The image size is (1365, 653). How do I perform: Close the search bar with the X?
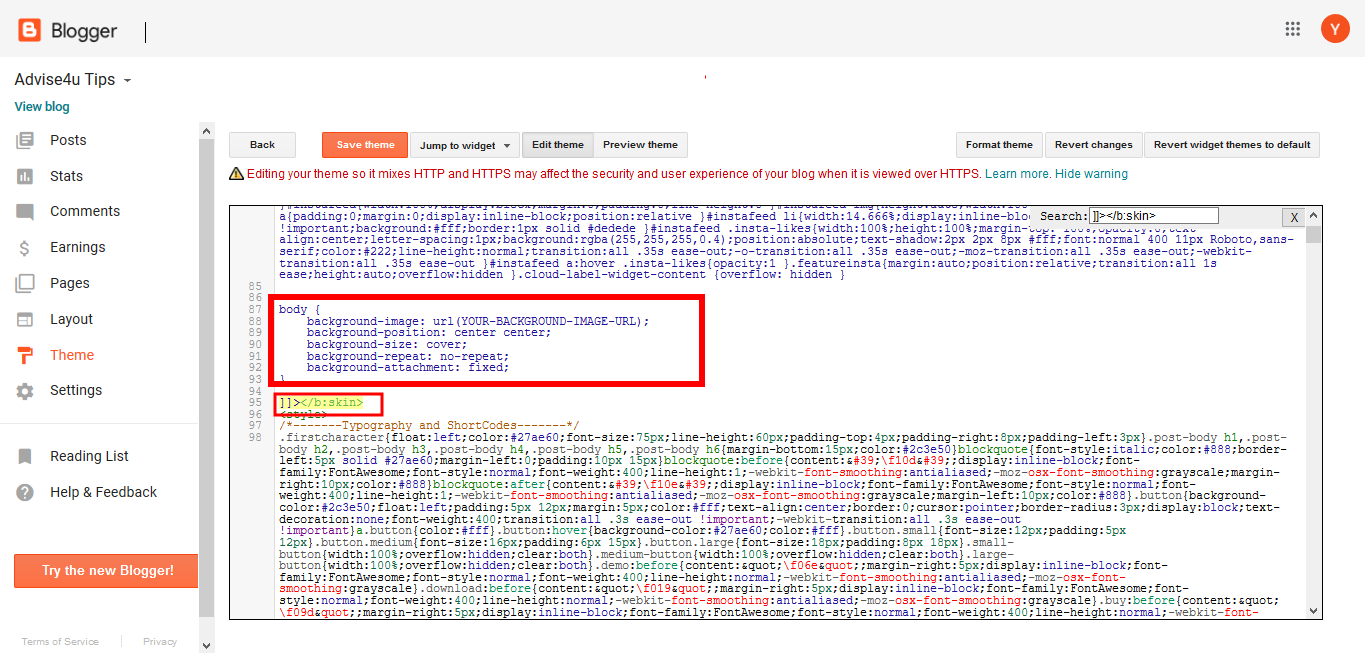tap(1294, 217)
